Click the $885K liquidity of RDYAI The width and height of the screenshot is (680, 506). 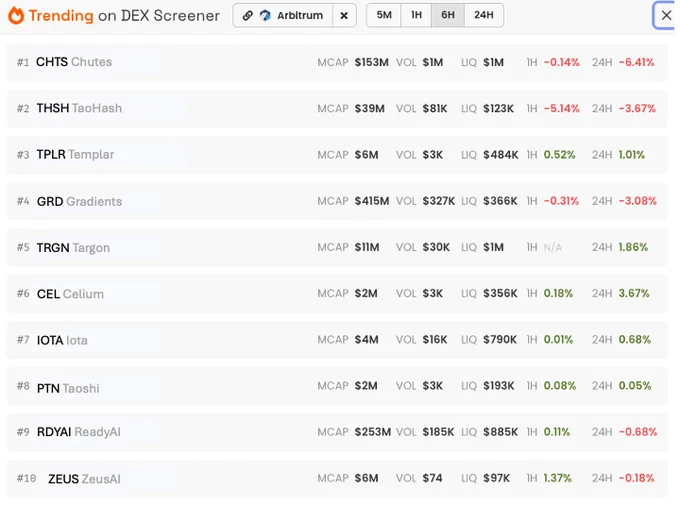click(x=500, y=432)
